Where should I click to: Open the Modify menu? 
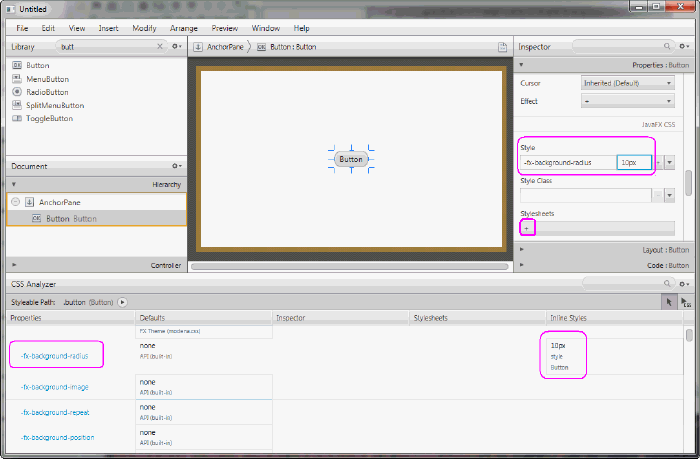[144, 28]
